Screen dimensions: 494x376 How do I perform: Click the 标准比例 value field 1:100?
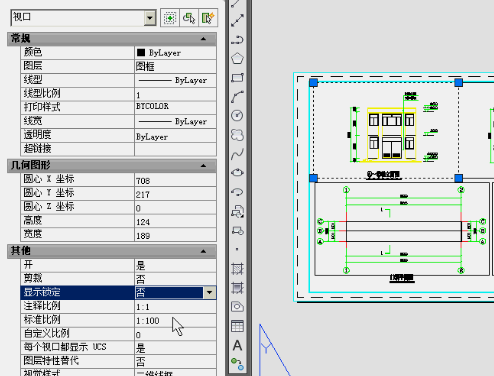(x=175, y=320)
